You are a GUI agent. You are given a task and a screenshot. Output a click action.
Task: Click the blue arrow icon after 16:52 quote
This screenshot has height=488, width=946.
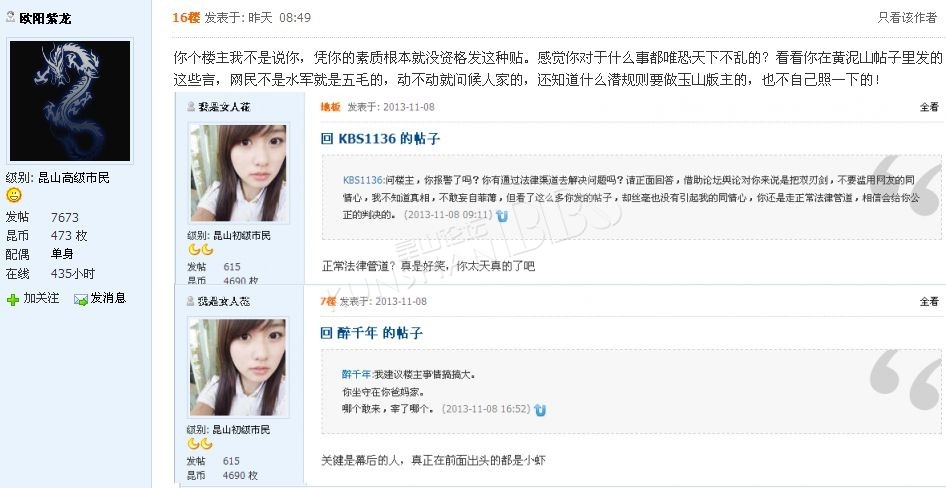click(540, 410)
